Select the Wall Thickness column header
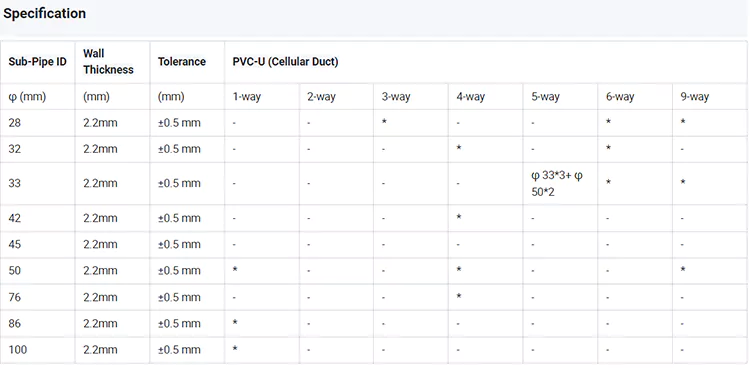 [x=109, y=62]
